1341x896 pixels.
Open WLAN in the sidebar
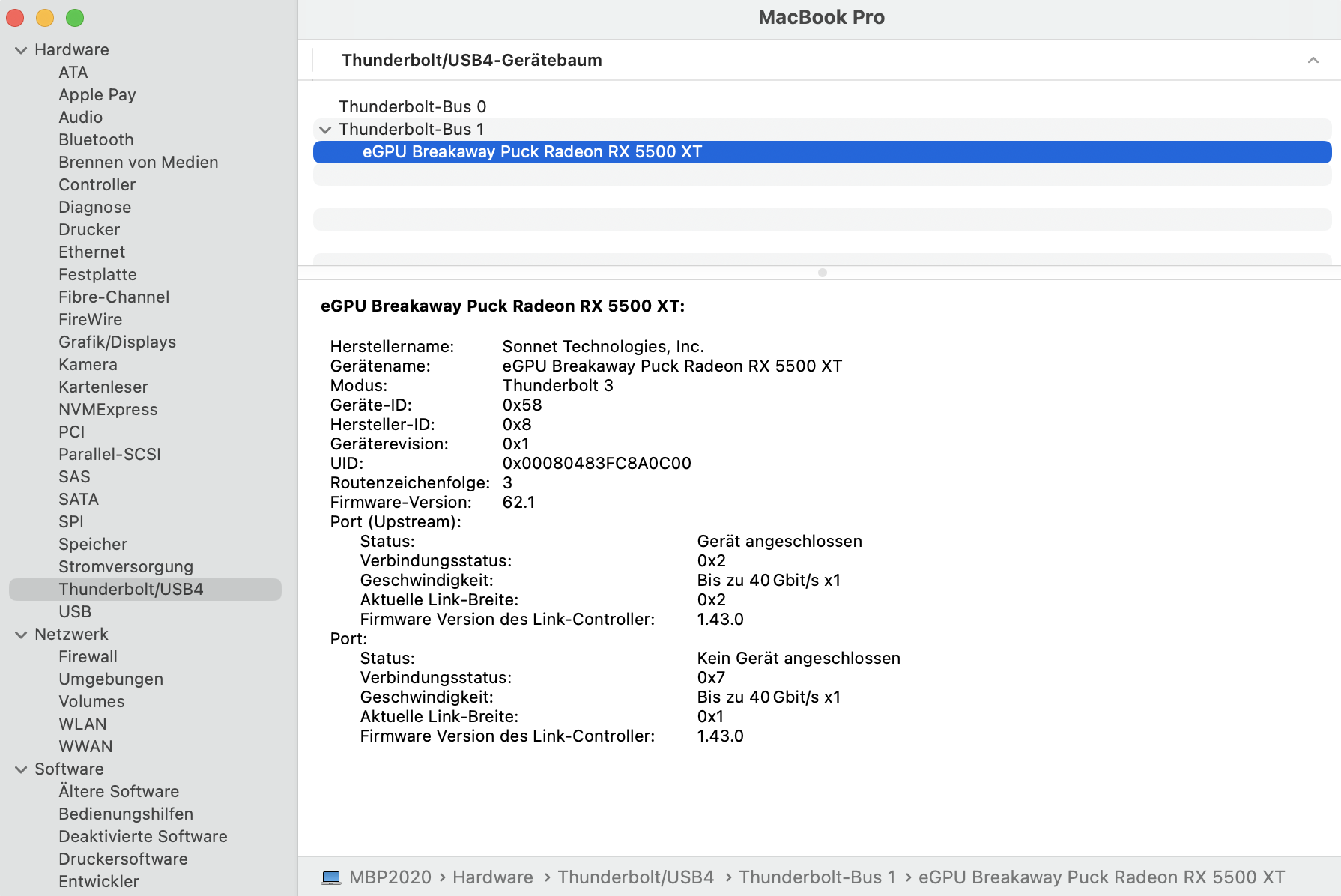(83, 724)
